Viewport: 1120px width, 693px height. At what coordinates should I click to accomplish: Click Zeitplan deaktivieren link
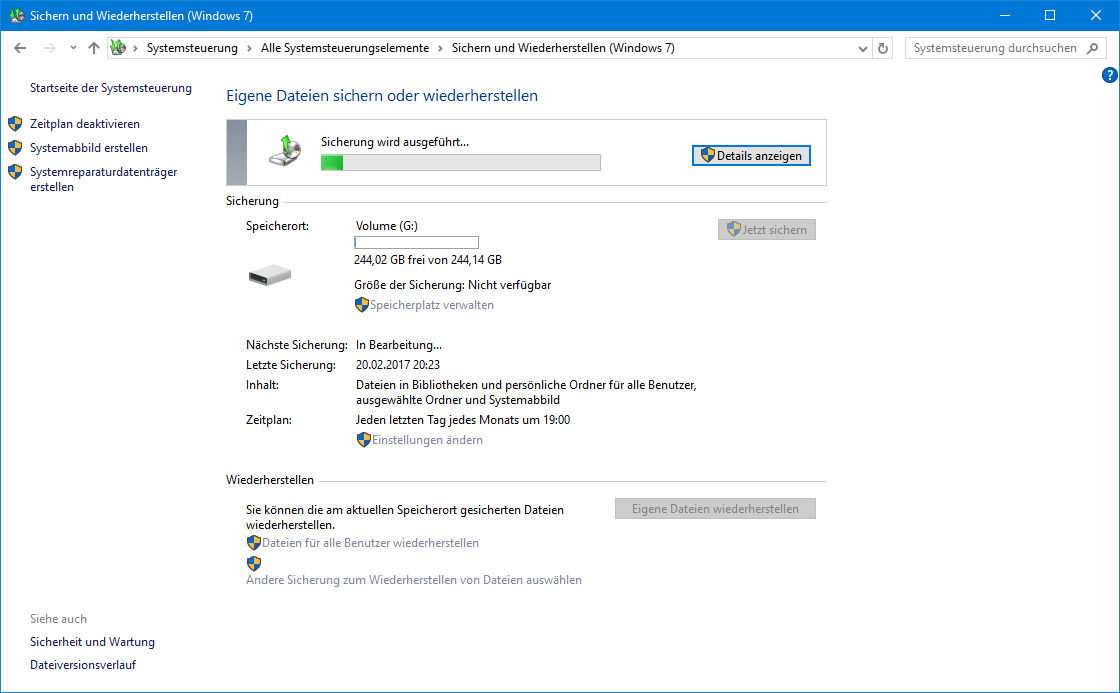pos(85,124)
